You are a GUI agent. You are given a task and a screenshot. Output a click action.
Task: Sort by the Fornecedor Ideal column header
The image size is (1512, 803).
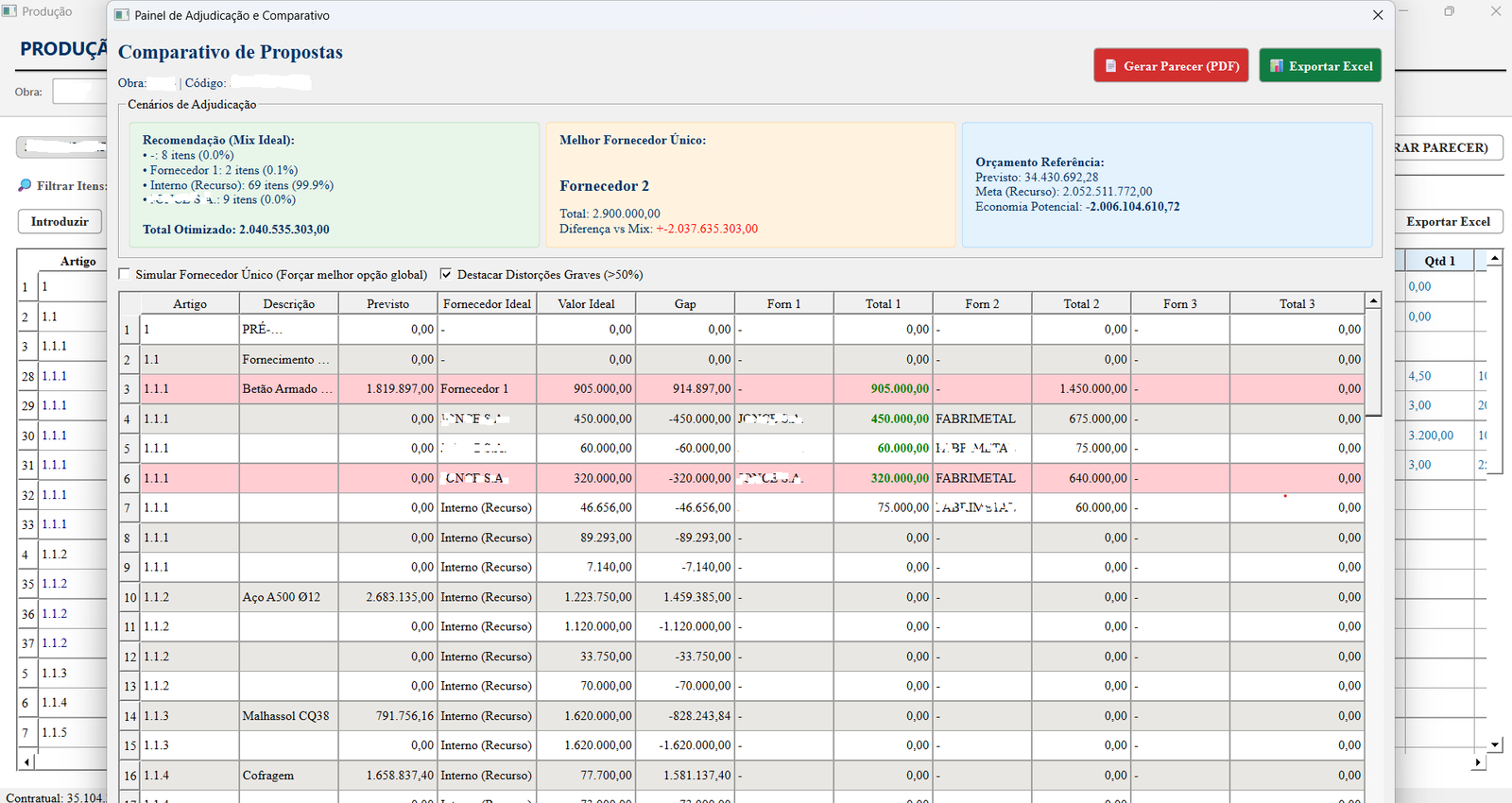[487, 303]
